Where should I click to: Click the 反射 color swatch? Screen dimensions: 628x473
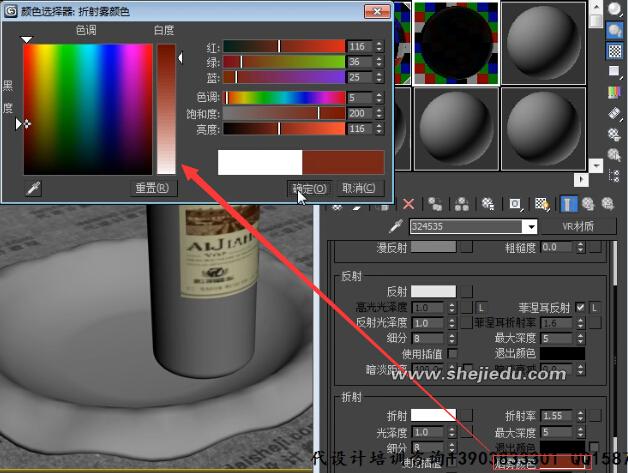(x=433, y=291)
